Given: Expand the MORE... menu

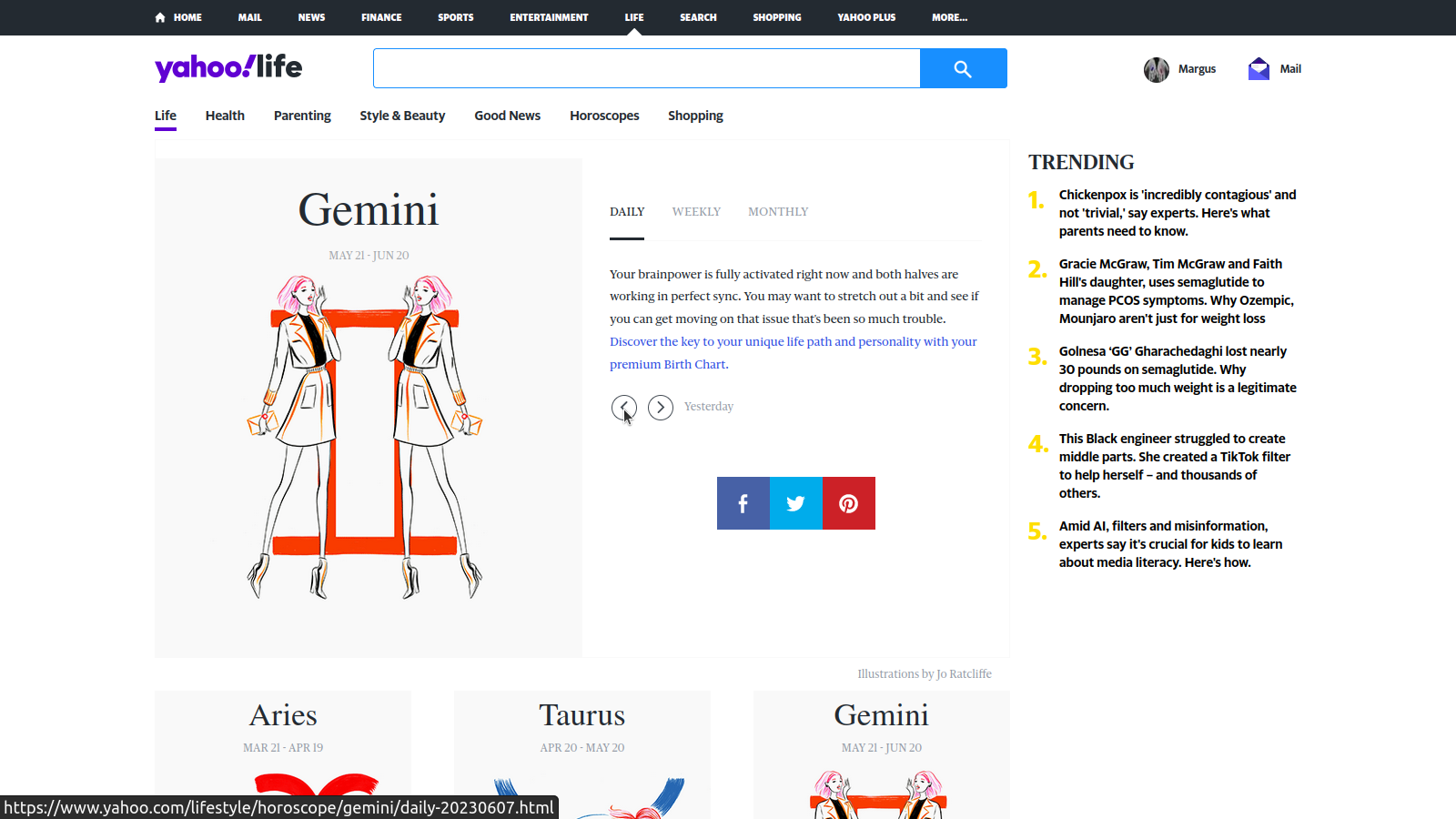Looking at the screenshot, I should (949, 17).
